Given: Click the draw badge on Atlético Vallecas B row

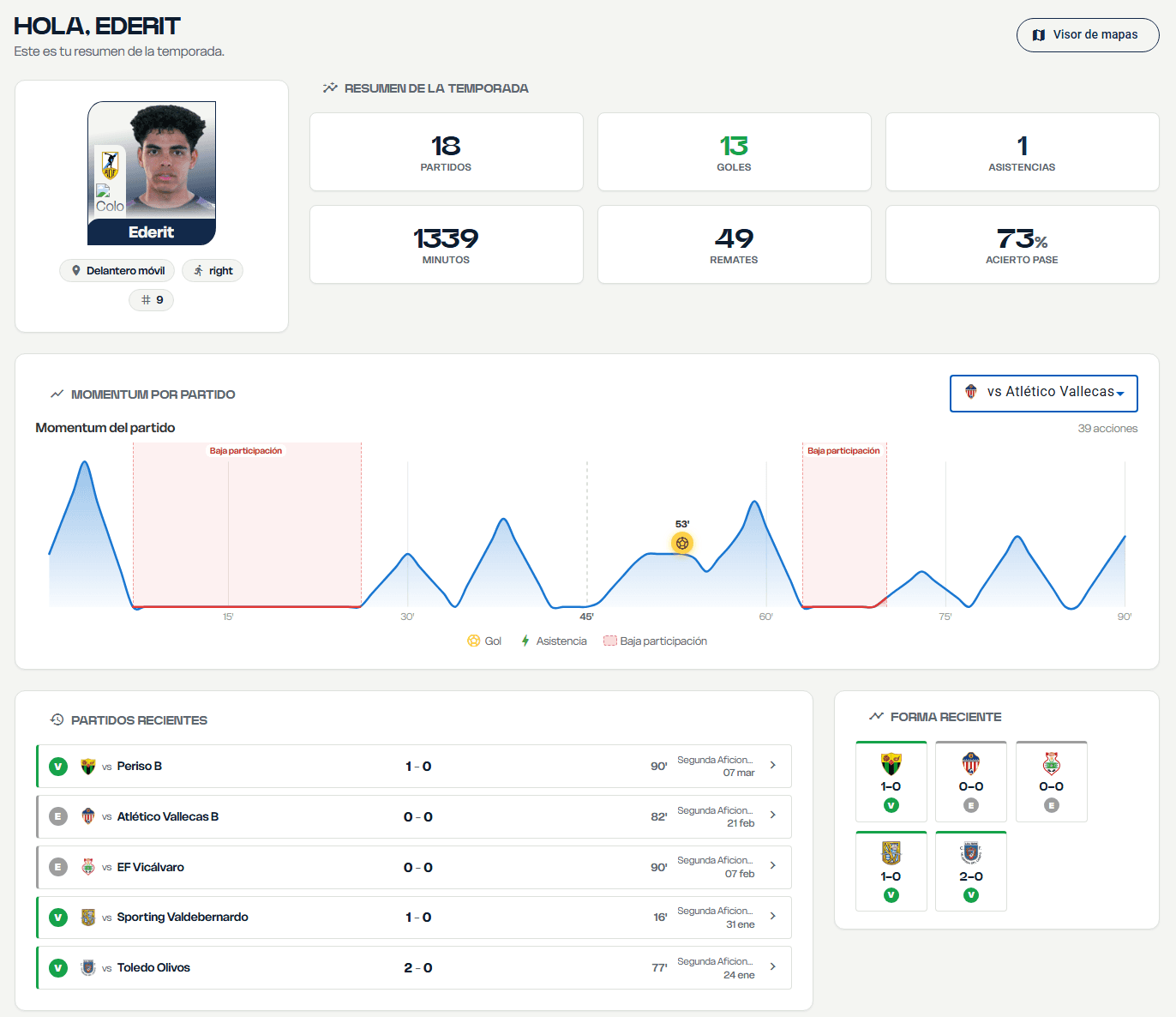Looking at the screenshot, I should 58,817.
